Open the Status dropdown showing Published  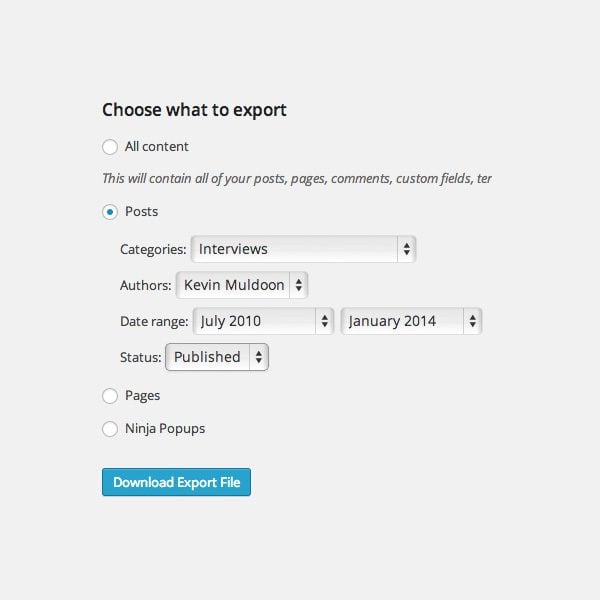point(217,357)
